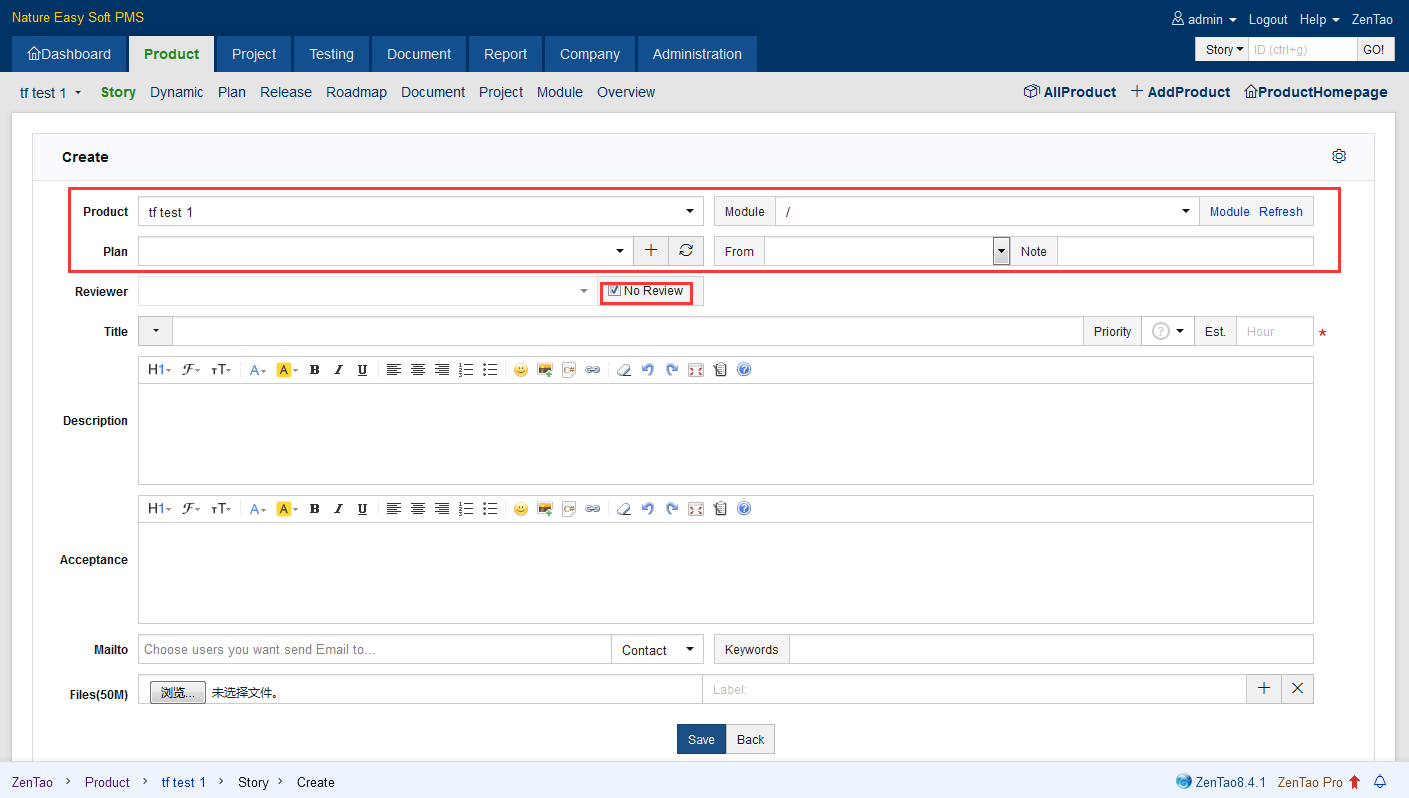The height and width of the screenshot is (798, 1409).
Task: Open the Priority dropdown
Action: point(1168,332)
